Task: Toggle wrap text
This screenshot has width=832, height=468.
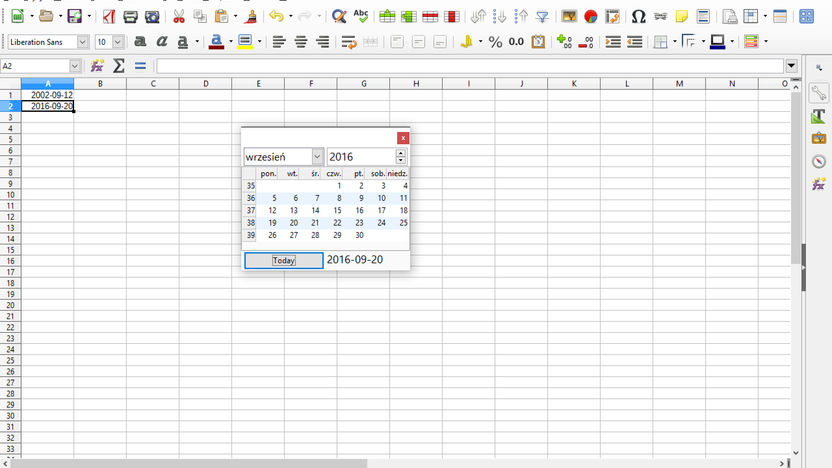Action: 349,41
